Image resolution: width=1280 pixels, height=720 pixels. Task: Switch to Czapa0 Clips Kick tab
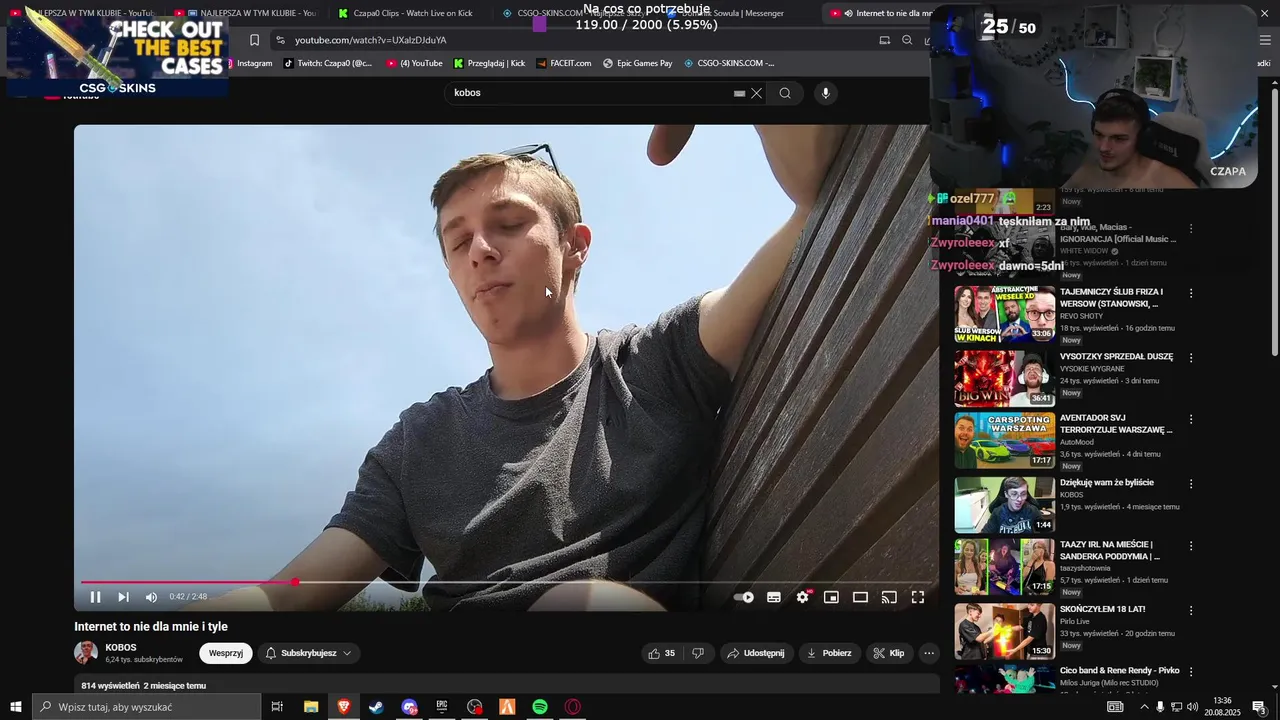pos(405,13)
